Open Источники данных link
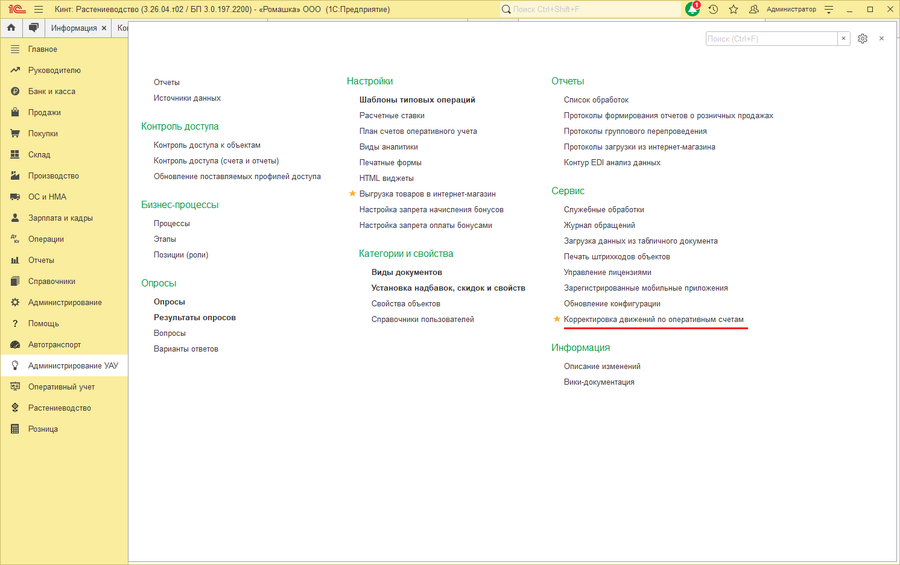The width and height of the screenshot is (900, 565). pyautogui.click(x=187, y=98)
